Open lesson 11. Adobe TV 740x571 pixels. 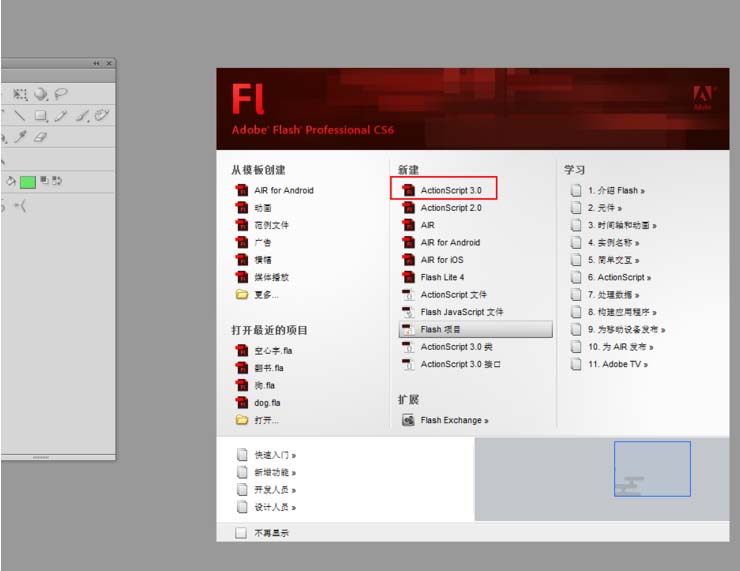pos(609,364)
